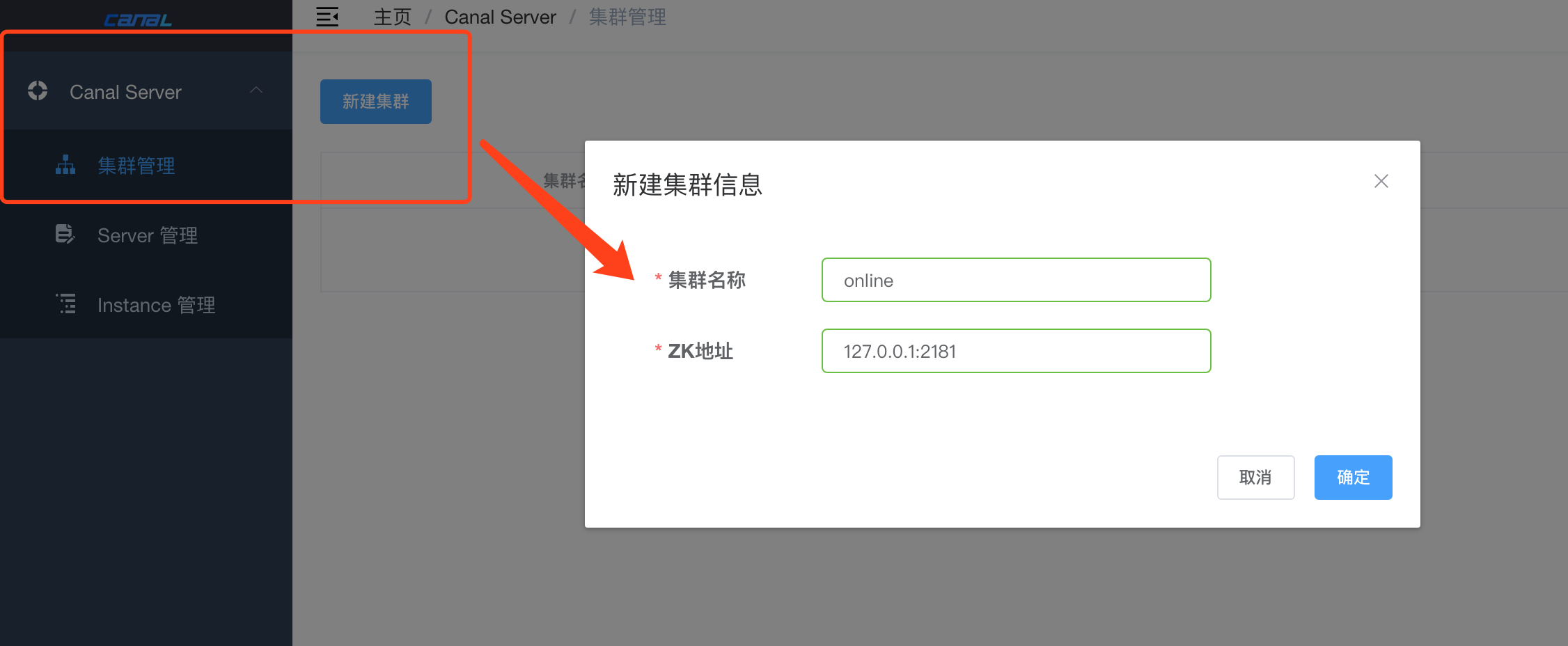The width and height of the screenshot is (1568, 646).
Task: Click the Server 管理 document icon
Action: tap(65, 234)
